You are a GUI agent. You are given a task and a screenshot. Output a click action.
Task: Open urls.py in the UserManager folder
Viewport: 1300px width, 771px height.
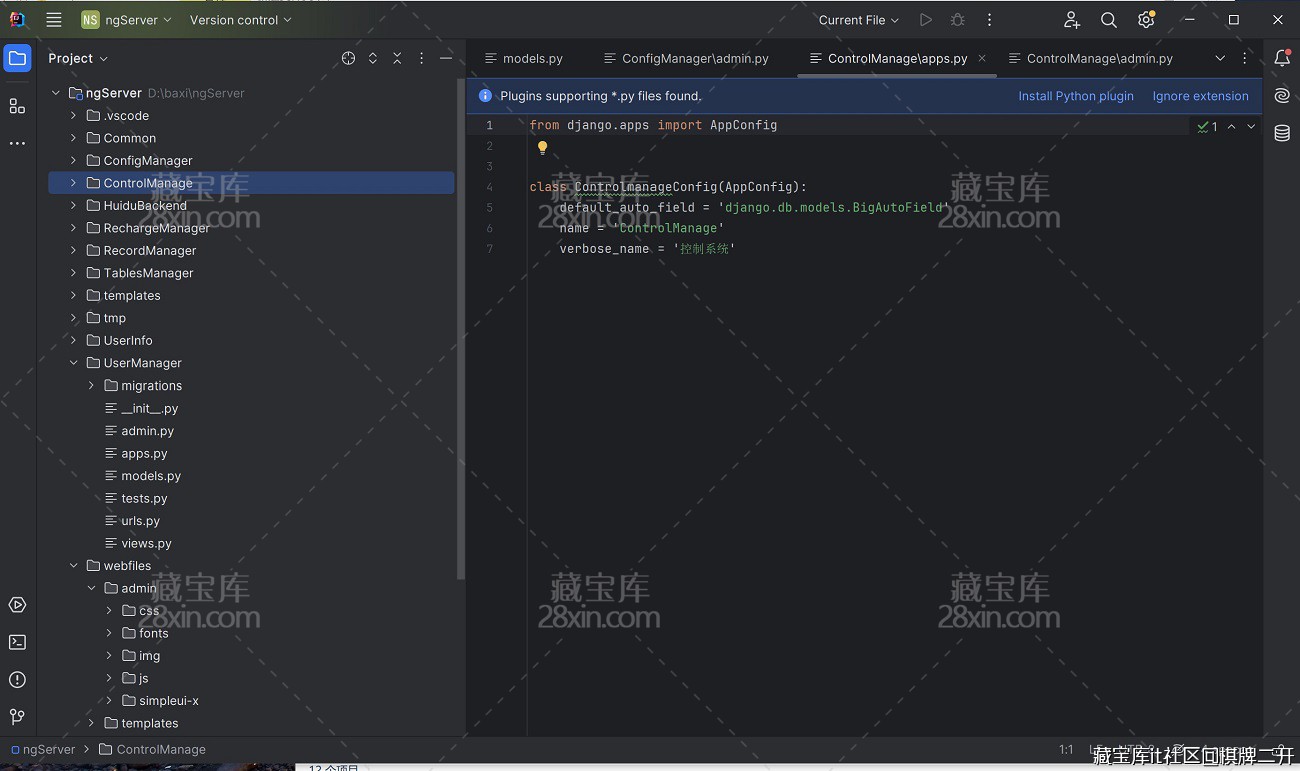click(140, 521)
